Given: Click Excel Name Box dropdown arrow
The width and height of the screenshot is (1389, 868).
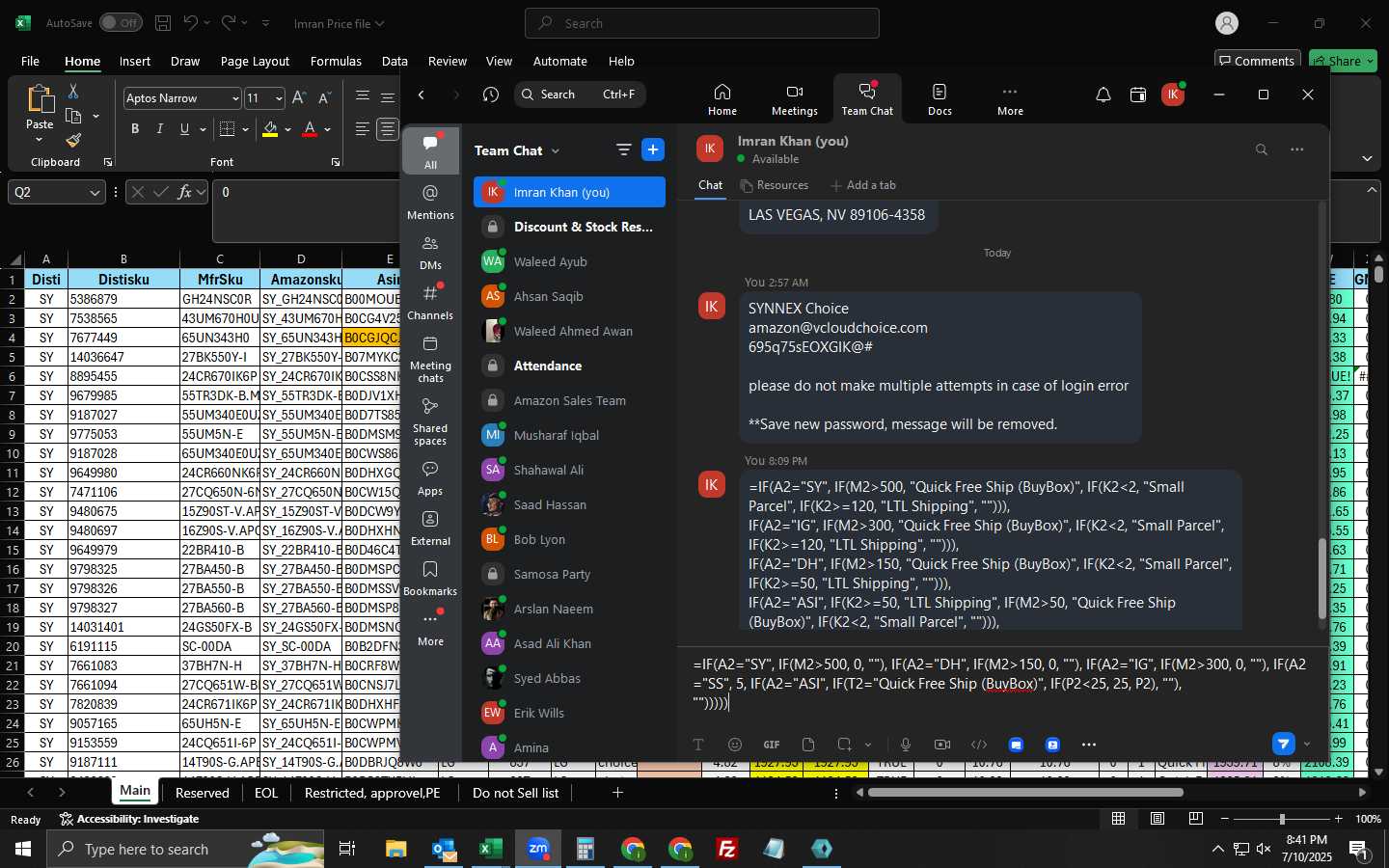Looking at the screenshot, I should pyautogui.click(x=95, y=192).
